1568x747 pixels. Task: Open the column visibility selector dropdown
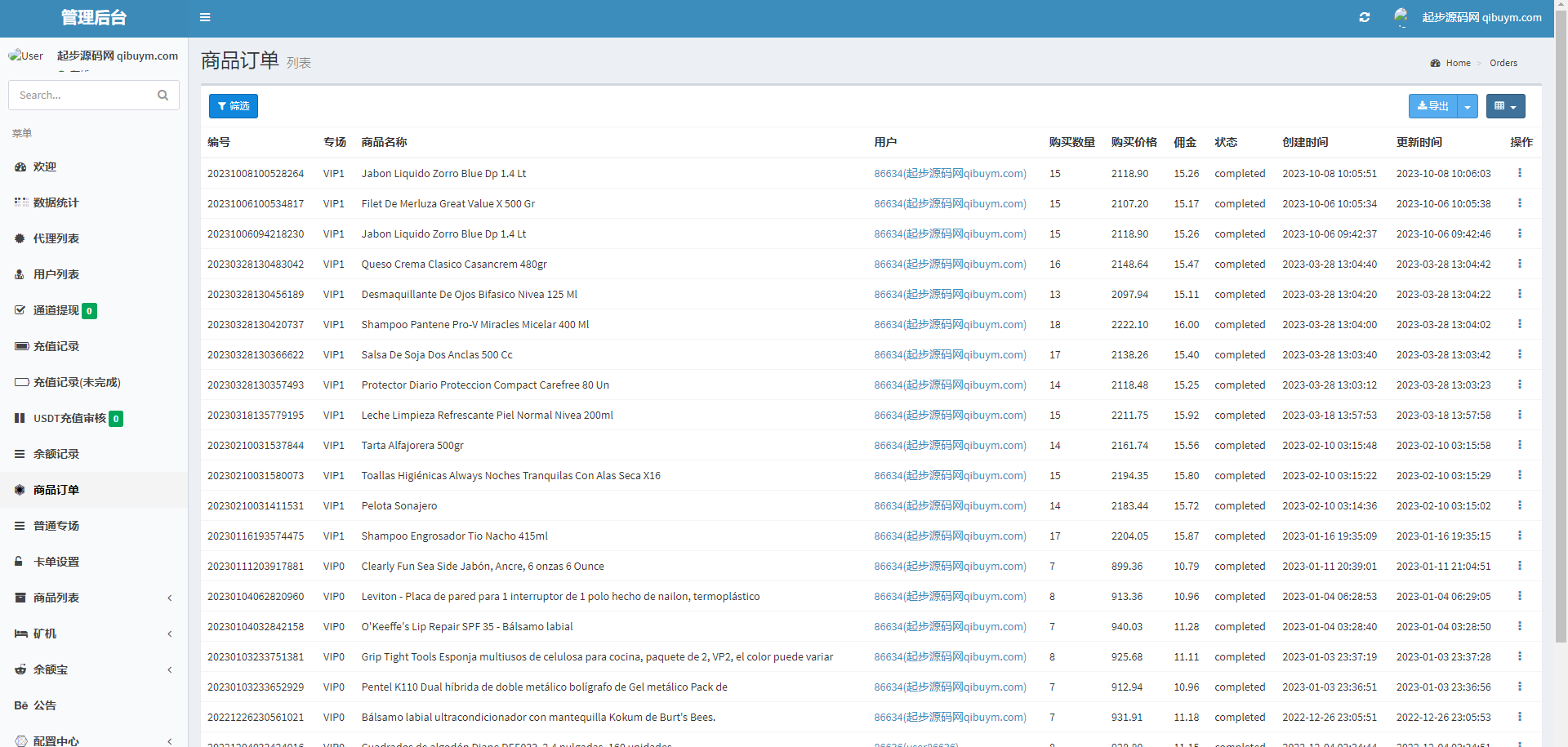click(1505, 106)
